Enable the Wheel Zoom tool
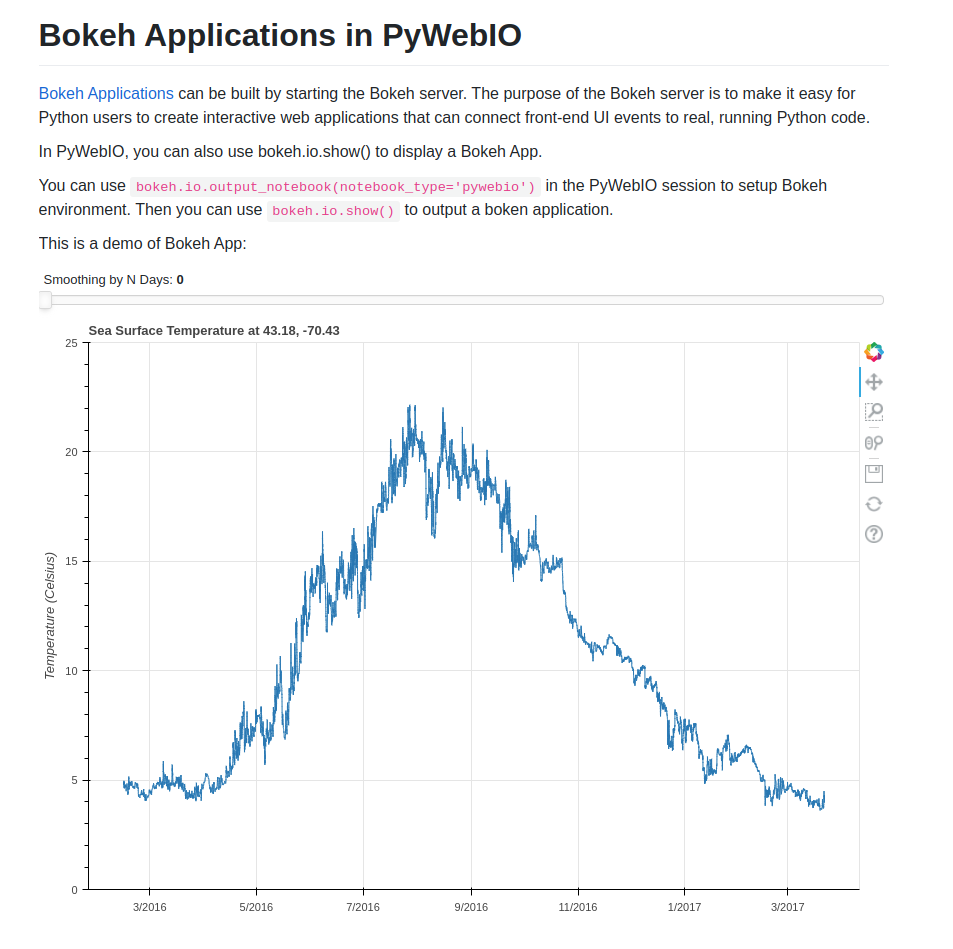Screen dimensions: 953x949 (x=873, y=442)
